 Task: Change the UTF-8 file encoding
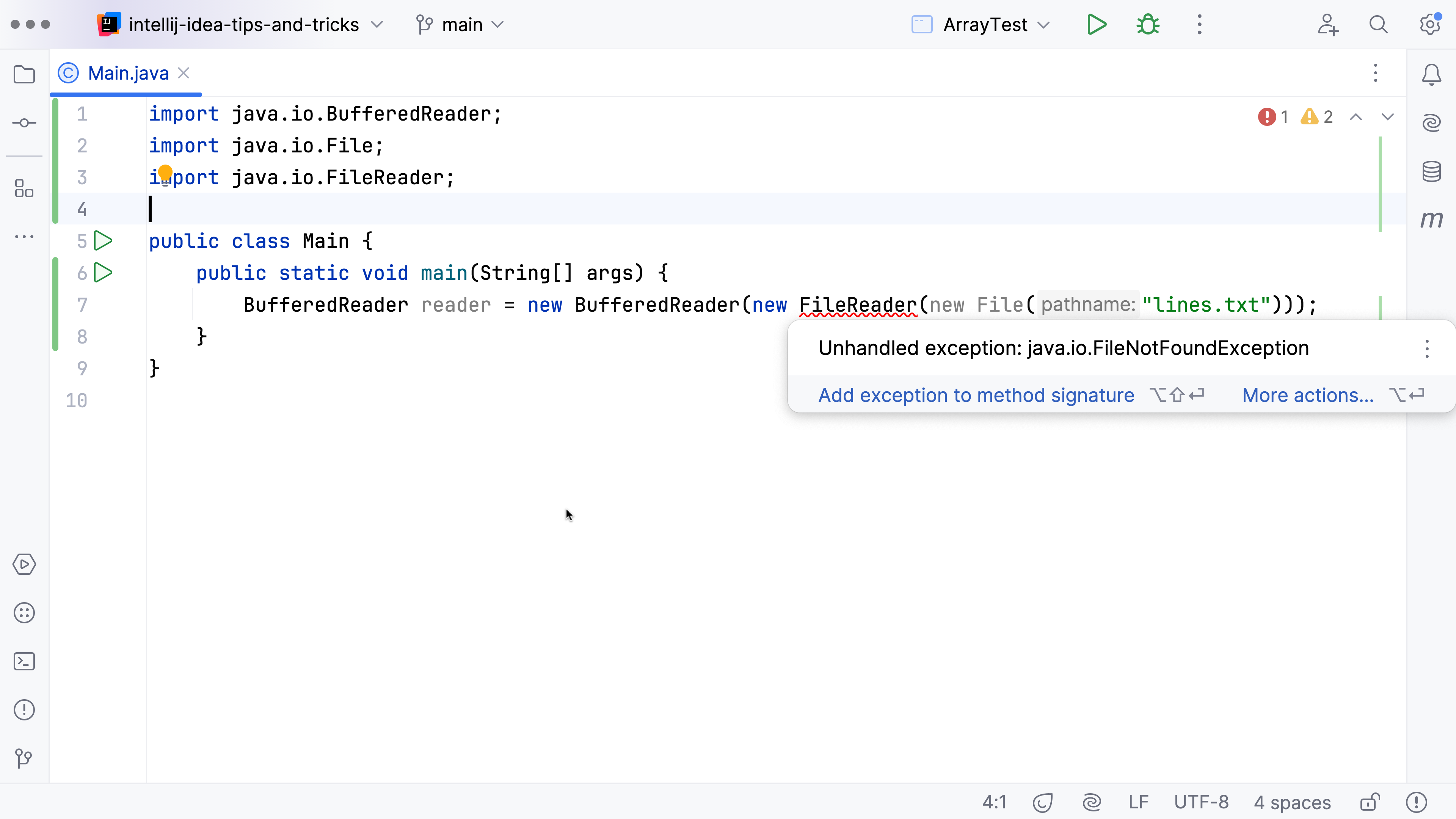click(1201, 802)
